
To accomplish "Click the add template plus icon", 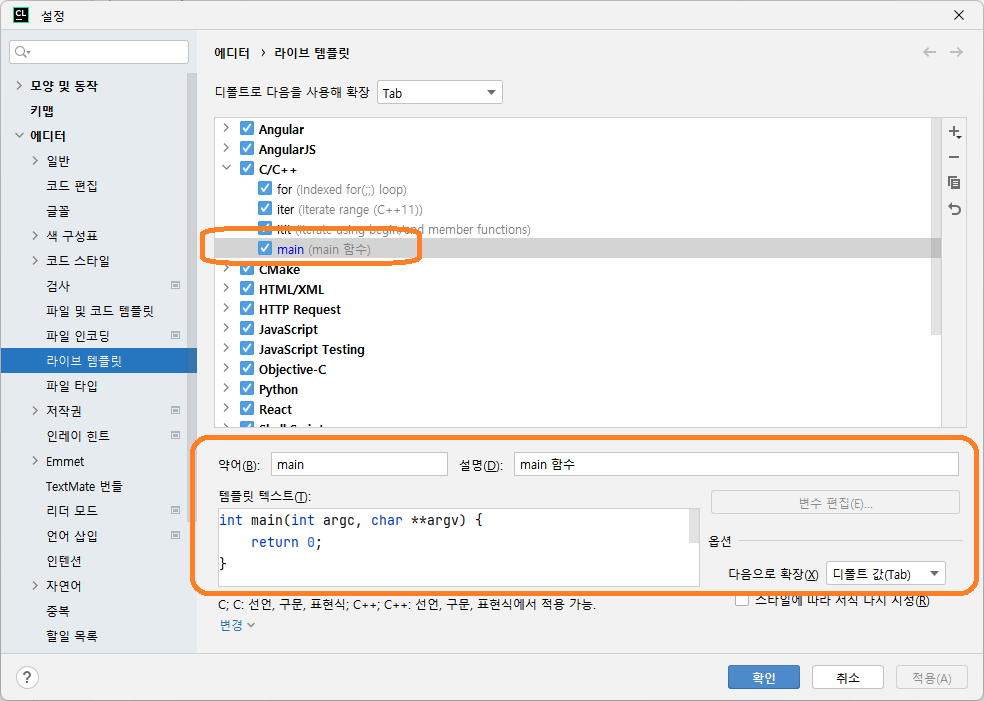I will tap(955, 132).
